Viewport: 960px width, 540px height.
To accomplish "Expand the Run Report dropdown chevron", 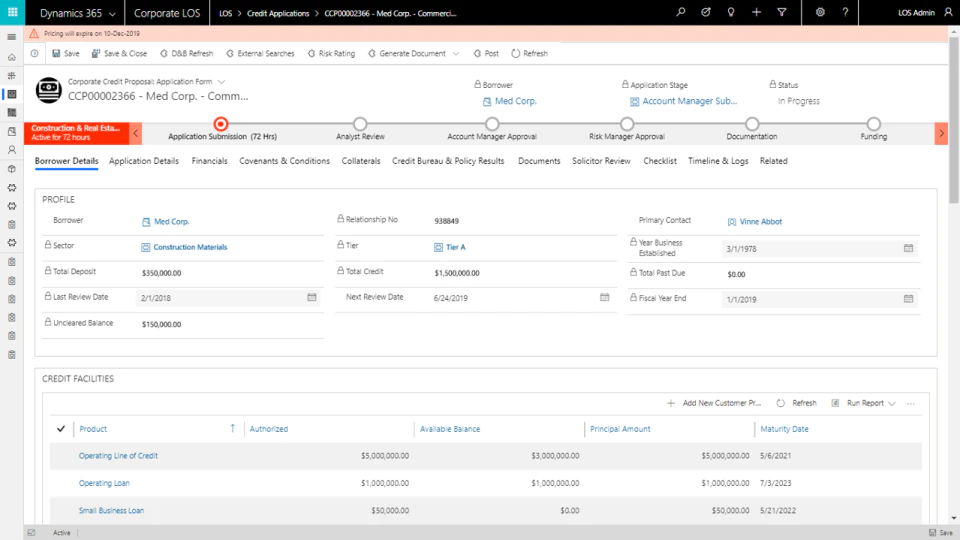I will (892, 403).
